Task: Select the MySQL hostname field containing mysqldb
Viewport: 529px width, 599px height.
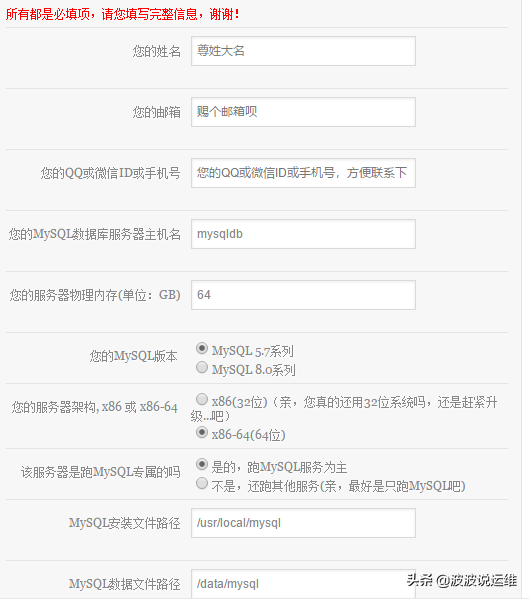Action: click(303, 234)
